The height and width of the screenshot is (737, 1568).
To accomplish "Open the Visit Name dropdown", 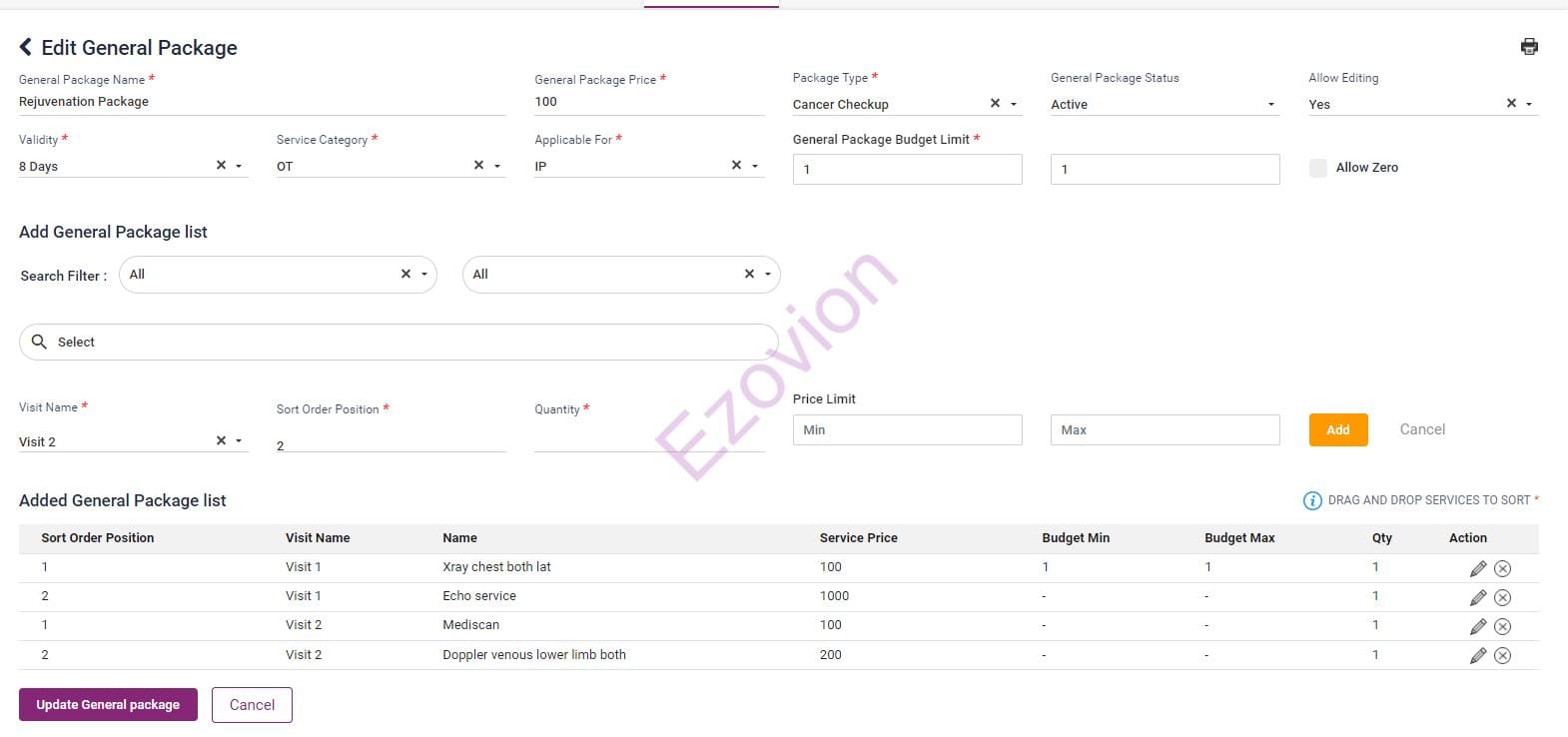I will (240, 441).
